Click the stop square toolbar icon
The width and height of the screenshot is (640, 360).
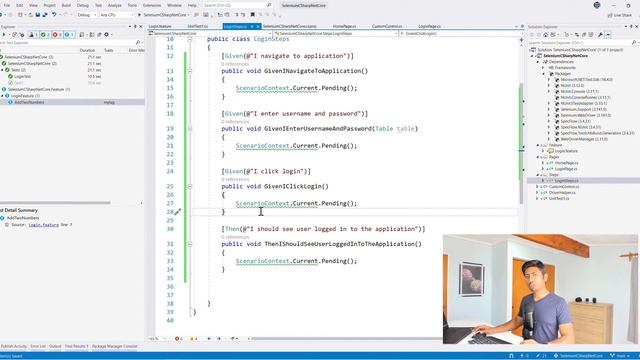click(x=253, y=15)
